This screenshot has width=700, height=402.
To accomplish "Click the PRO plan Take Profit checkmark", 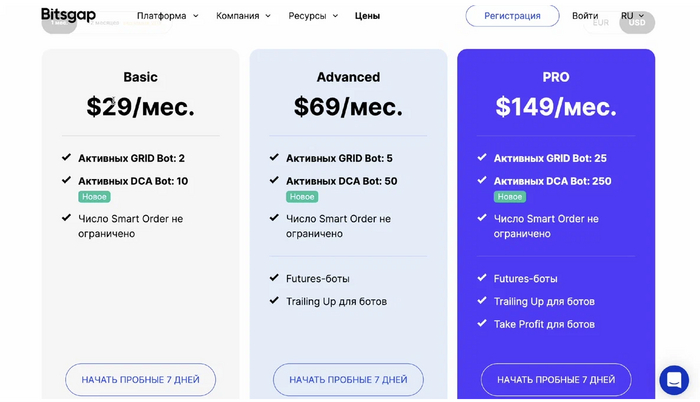I will pos(482,324).
